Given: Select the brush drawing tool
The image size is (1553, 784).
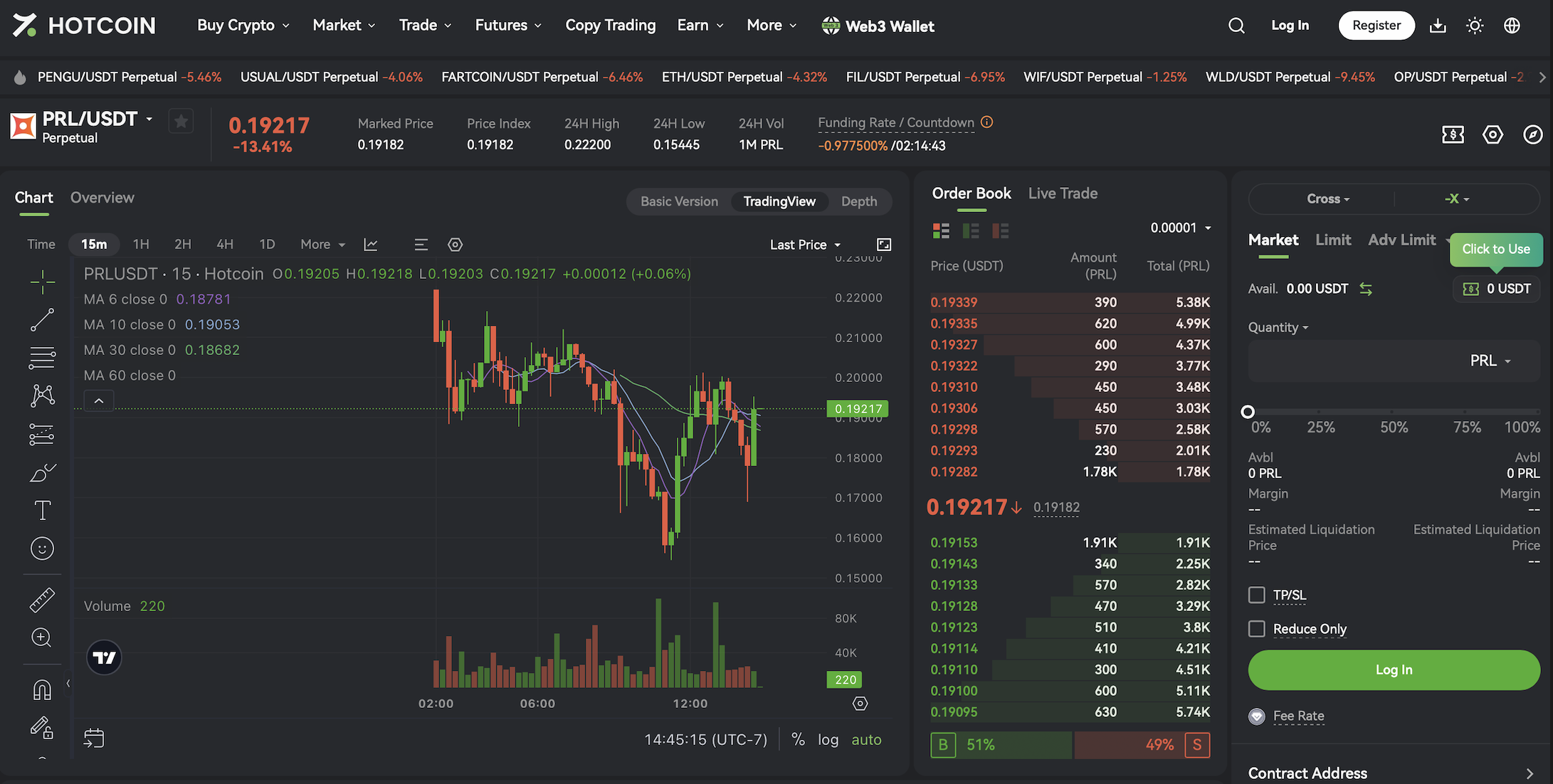Looking at the screenshot, I should click(43, 472).
